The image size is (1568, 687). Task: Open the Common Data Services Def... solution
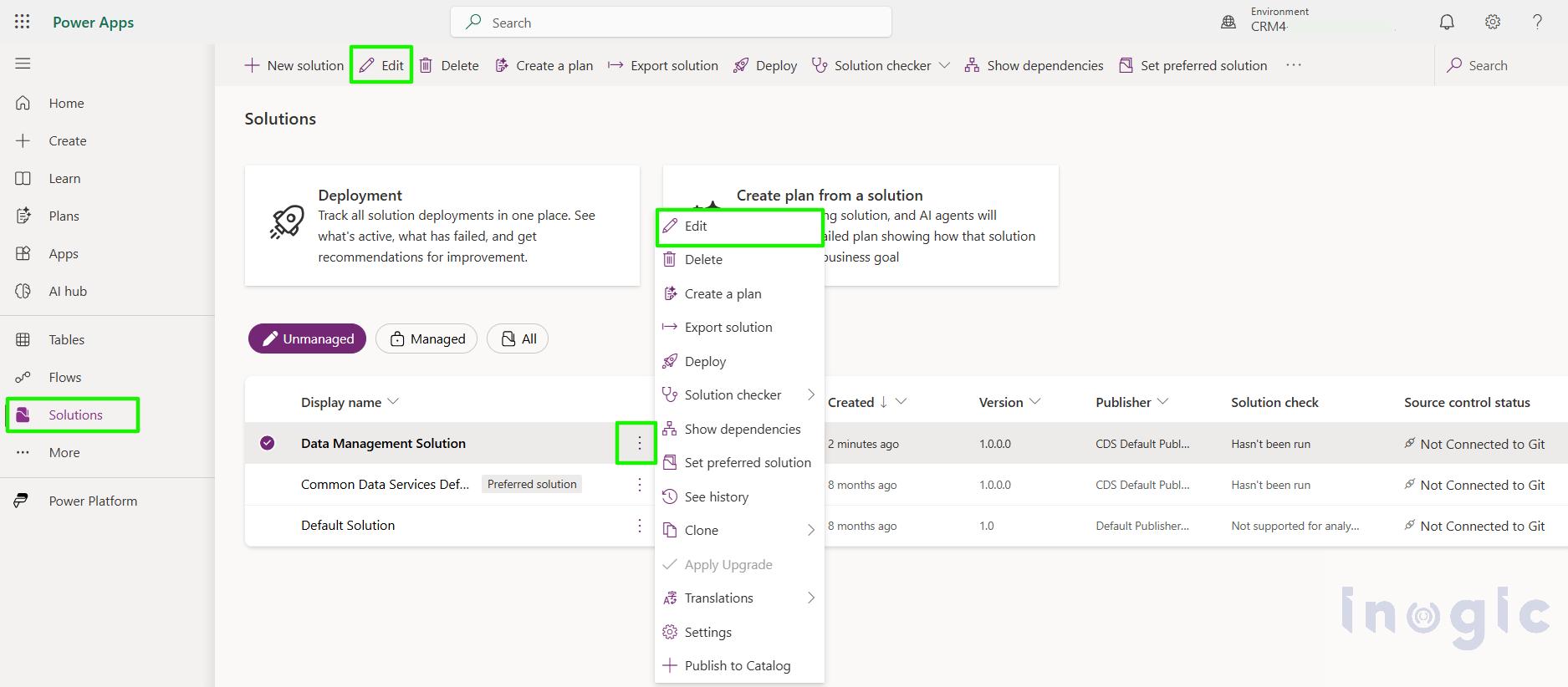pos(385,484)
